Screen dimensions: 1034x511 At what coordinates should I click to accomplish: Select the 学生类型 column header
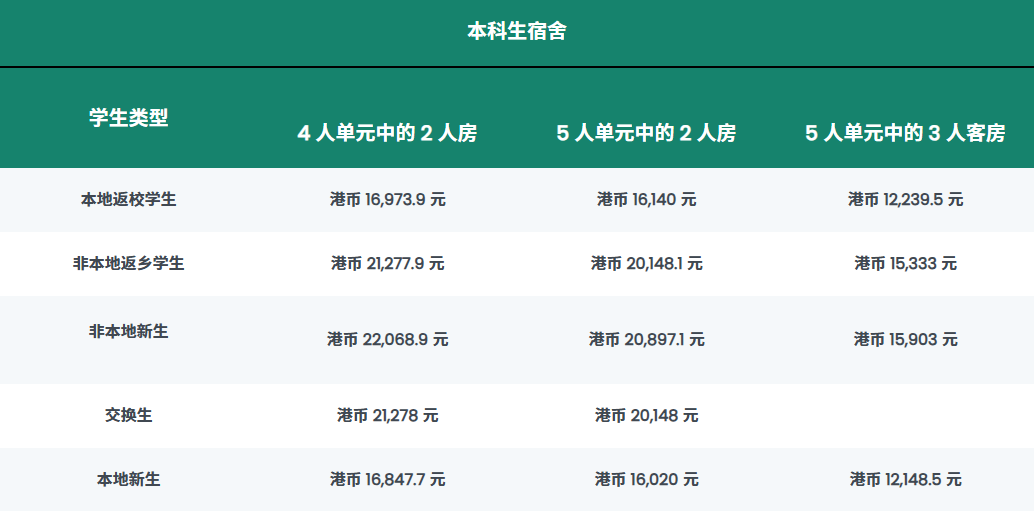coord(129,117)
